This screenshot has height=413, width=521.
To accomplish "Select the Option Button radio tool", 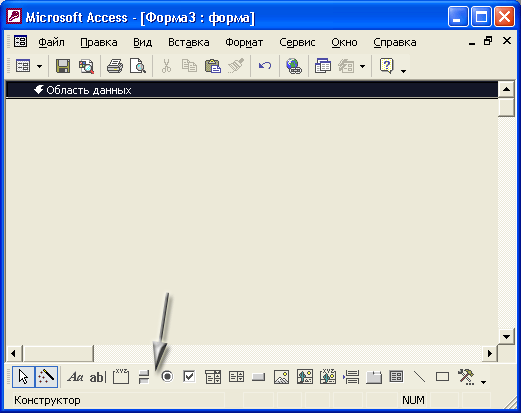I will coord(167,377).
